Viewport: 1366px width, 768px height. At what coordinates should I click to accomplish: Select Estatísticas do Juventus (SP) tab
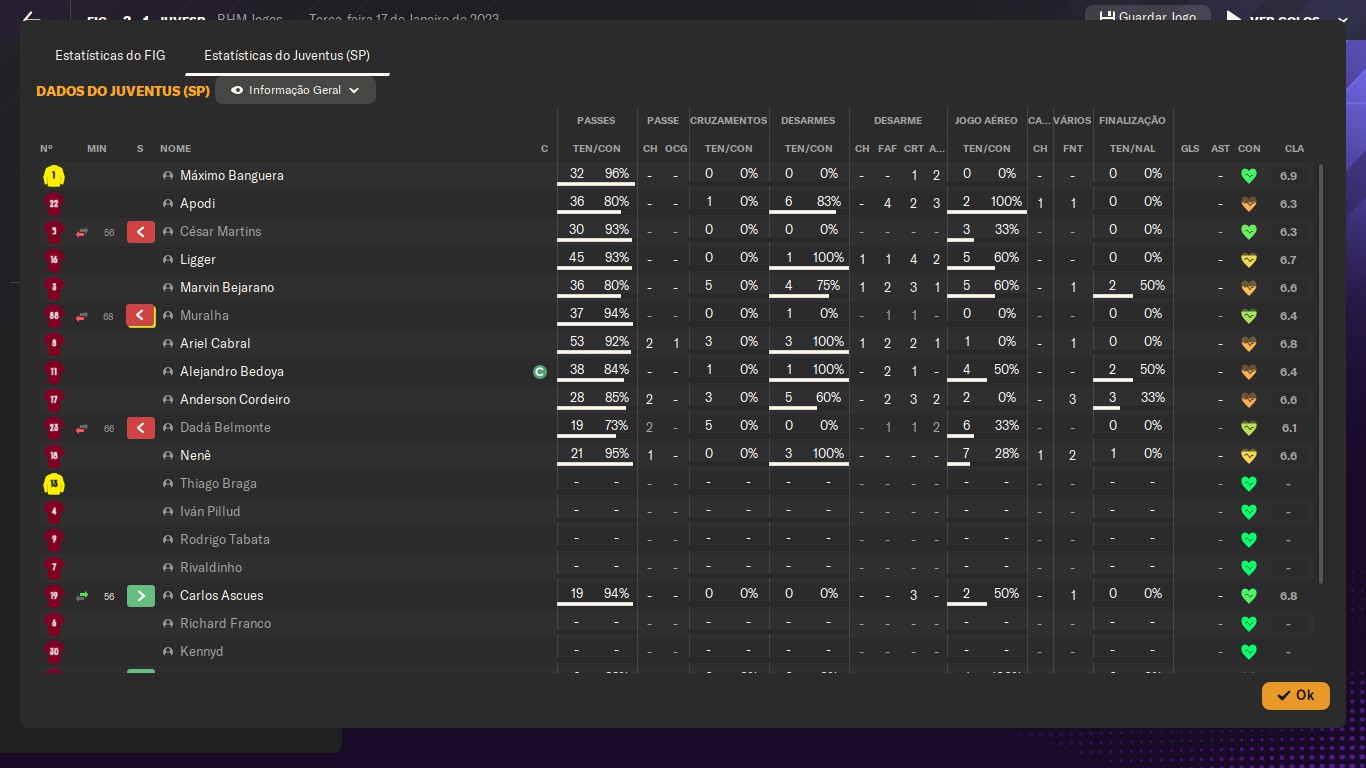click(x=287, y=56)
